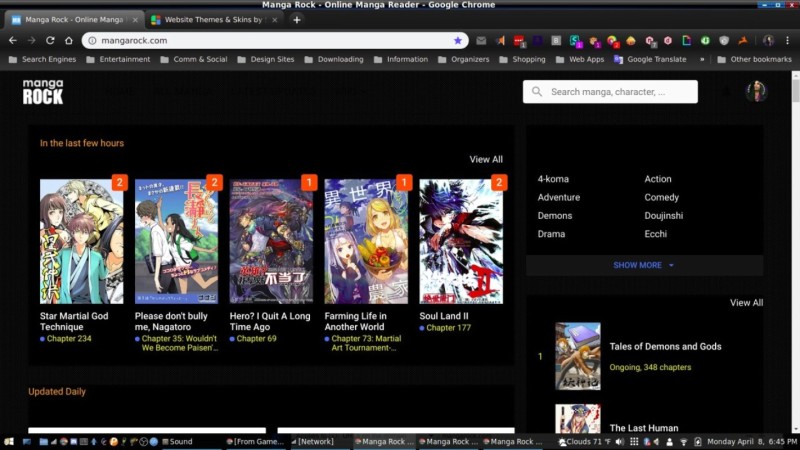This screenshot has width=800, height=450.
Task: Open the Adventure genre
Action: (558, 197)
